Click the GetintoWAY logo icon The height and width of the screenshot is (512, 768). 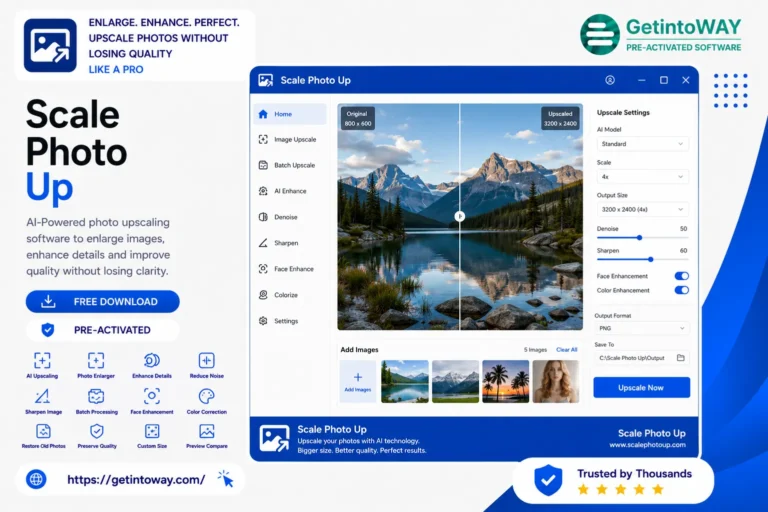coord(600,34)
